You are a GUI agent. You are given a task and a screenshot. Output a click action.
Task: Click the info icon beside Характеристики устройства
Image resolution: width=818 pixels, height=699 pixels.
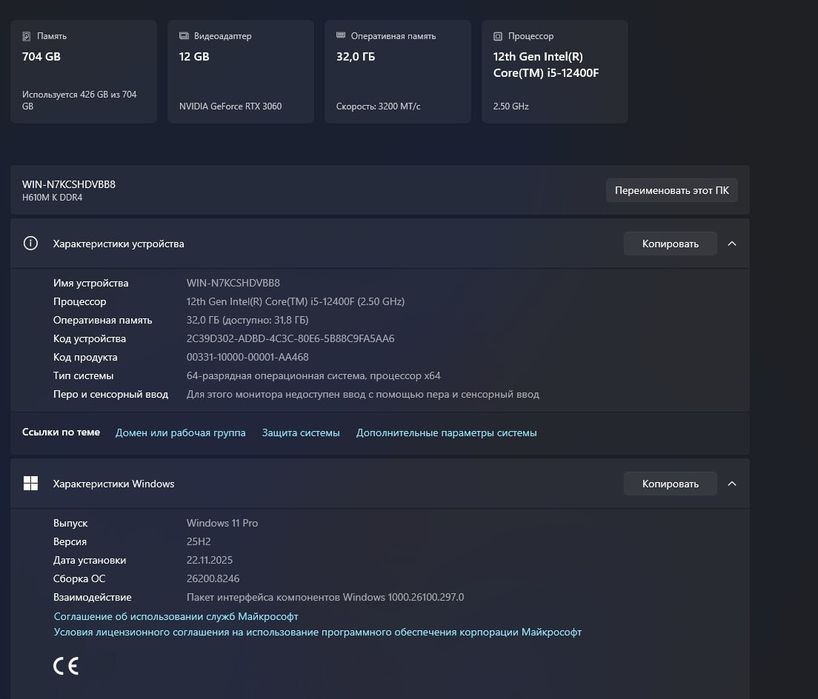pyautogui.click(x=30, y=243)
